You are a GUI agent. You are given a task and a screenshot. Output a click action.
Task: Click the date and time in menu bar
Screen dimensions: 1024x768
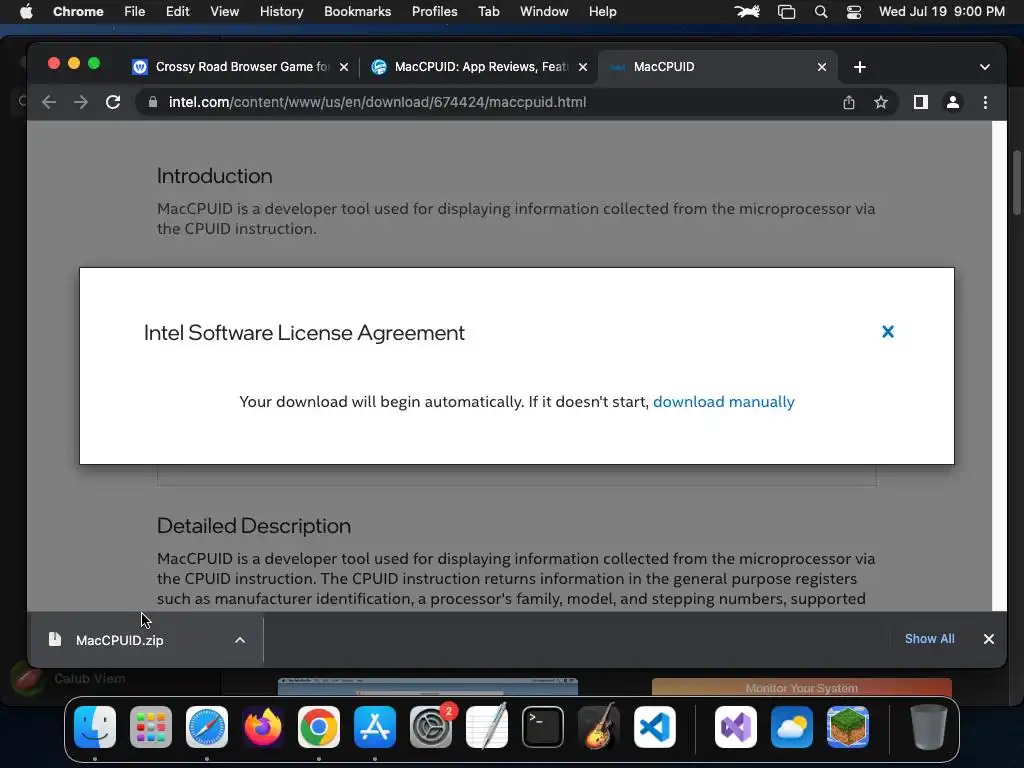pos(941,12)
